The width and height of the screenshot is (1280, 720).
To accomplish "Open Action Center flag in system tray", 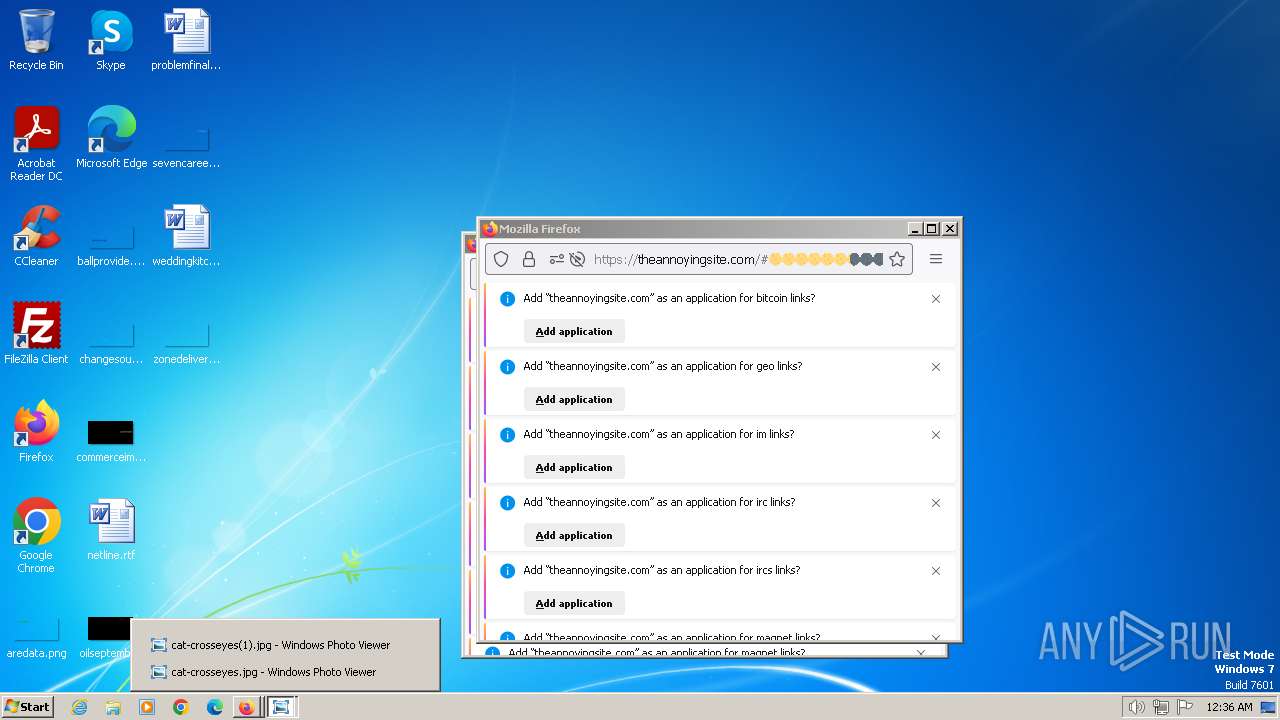I will pyautogui.click(x=1185, y=707).
